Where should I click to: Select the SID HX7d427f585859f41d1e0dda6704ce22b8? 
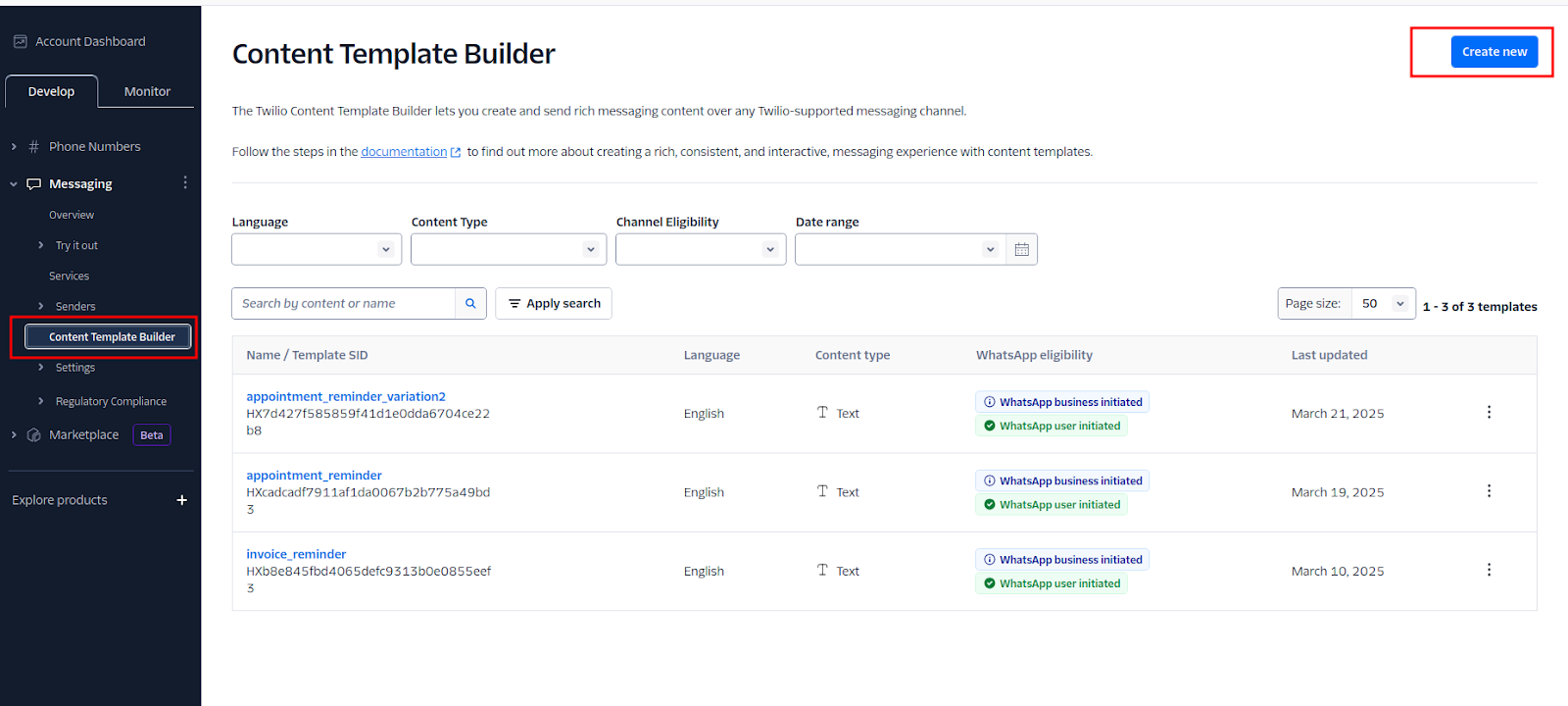367,423
